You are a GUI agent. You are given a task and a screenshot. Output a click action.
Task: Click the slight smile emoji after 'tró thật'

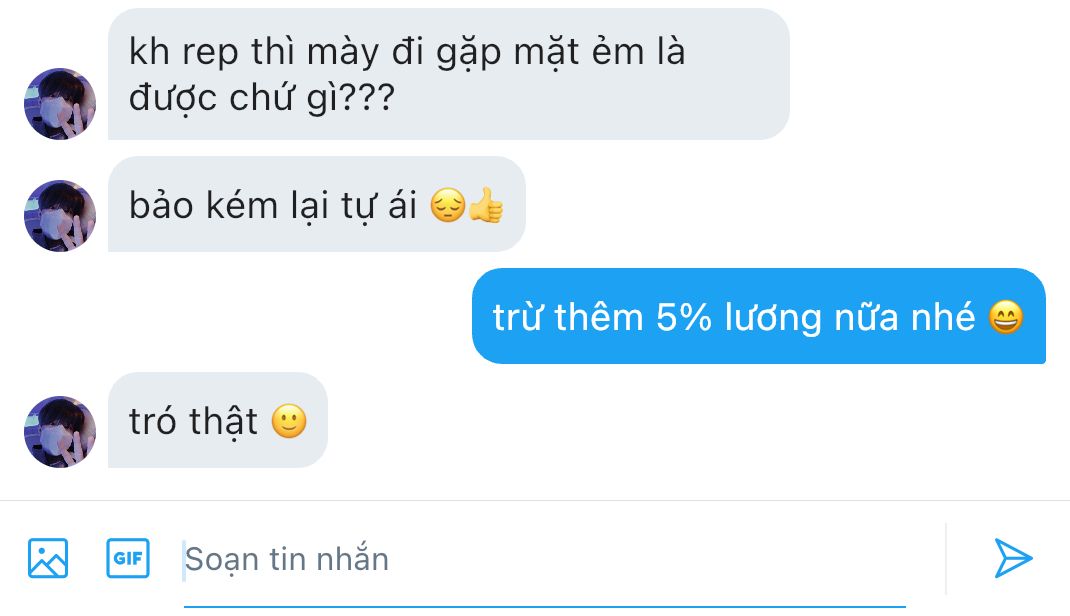pyautogui.click(x=289, y=421)
